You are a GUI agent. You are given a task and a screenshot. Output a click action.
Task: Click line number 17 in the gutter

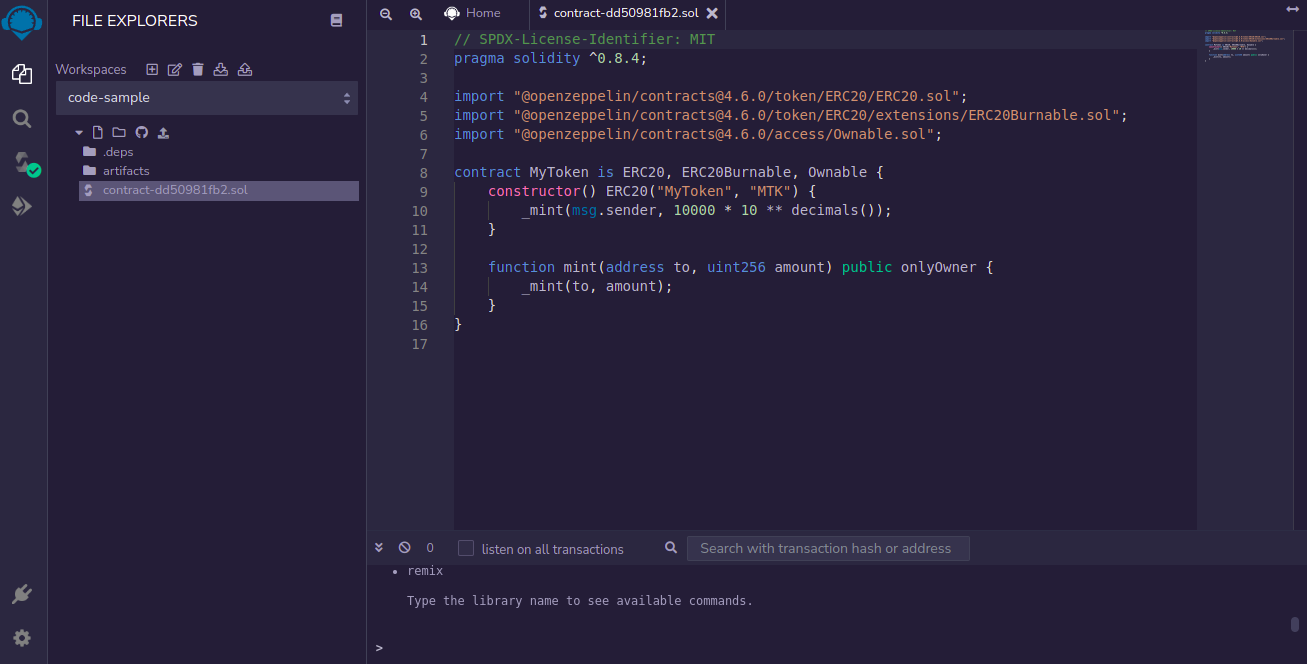click(419, 344)
